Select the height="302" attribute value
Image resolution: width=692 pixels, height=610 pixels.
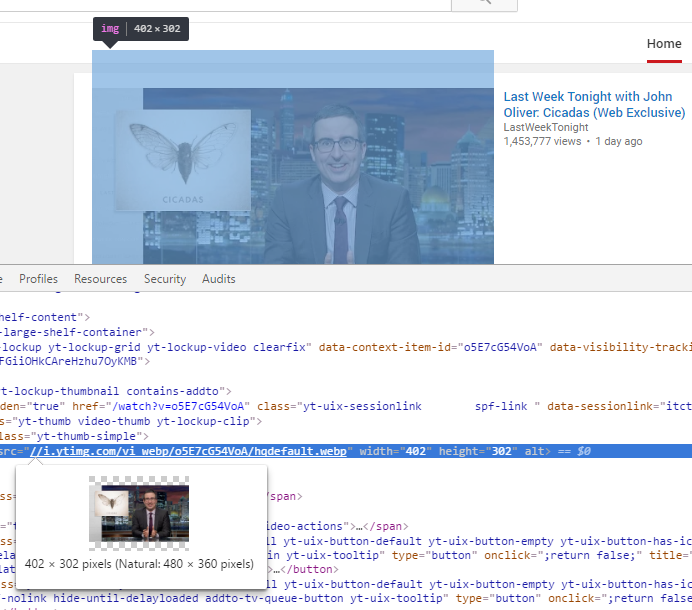(501, 451)
